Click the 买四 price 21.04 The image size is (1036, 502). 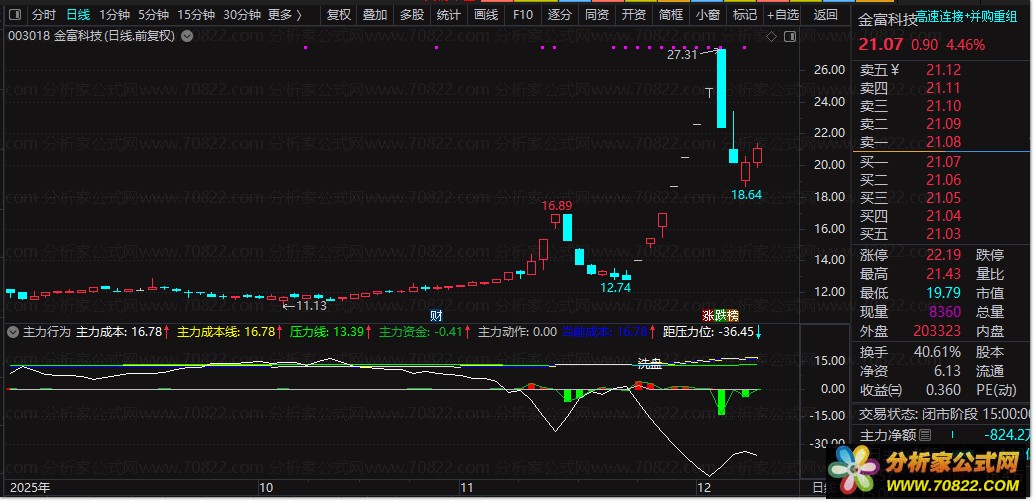click(944, 215)
